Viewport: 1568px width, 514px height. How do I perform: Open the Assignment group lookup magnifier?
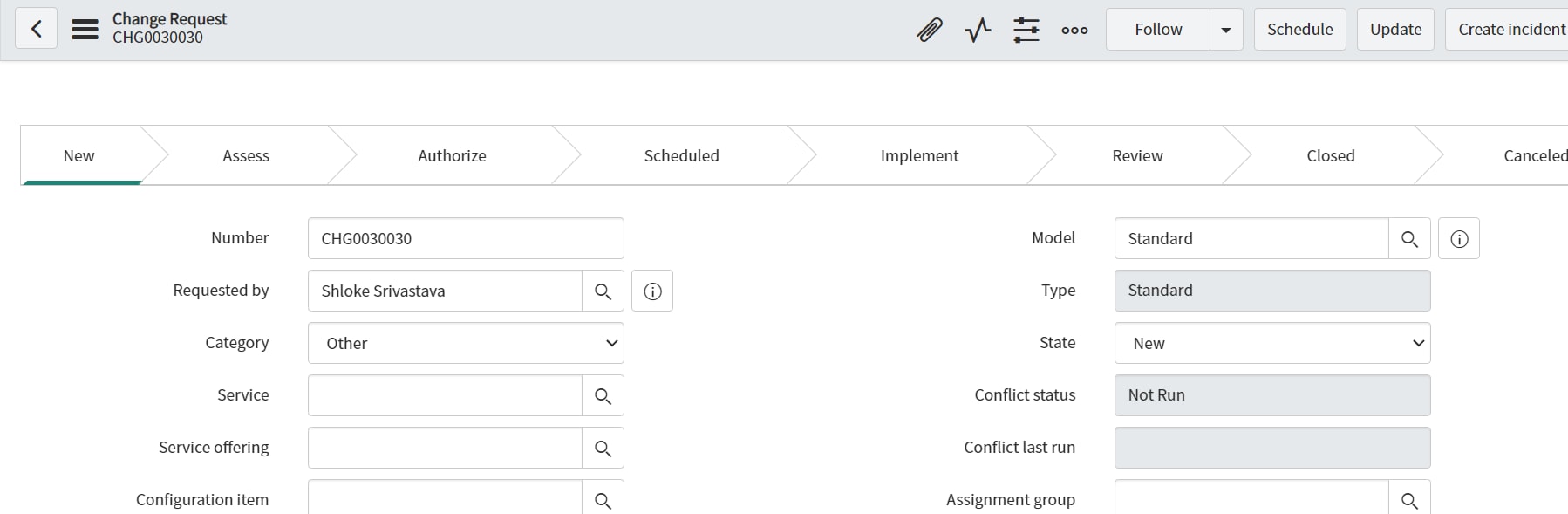click(1409, 499)
